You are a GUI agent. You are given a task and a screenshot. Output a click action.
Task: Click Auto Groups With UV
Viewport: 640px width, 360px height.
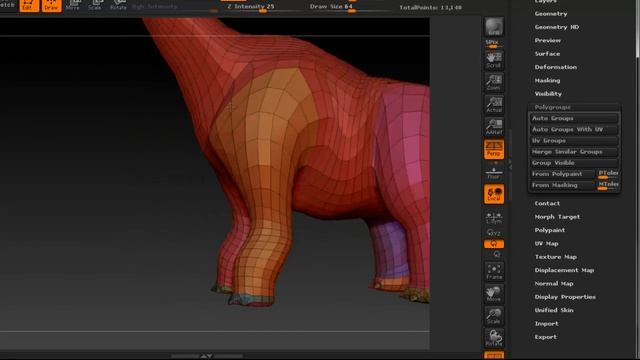pos(574,129)
